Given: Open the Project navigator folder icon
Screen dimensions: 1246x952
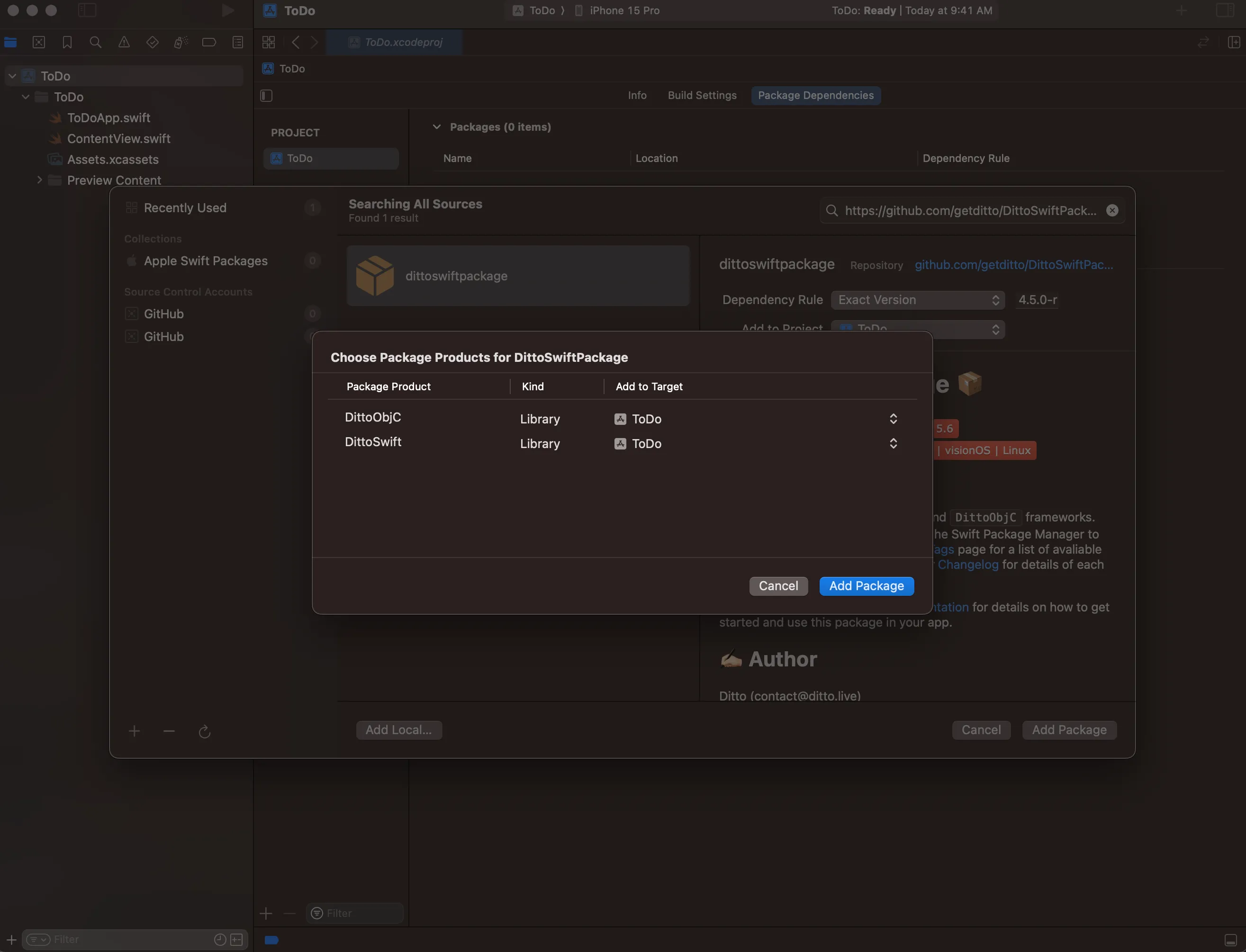Looking at the screenshot, I should [10, 42].
